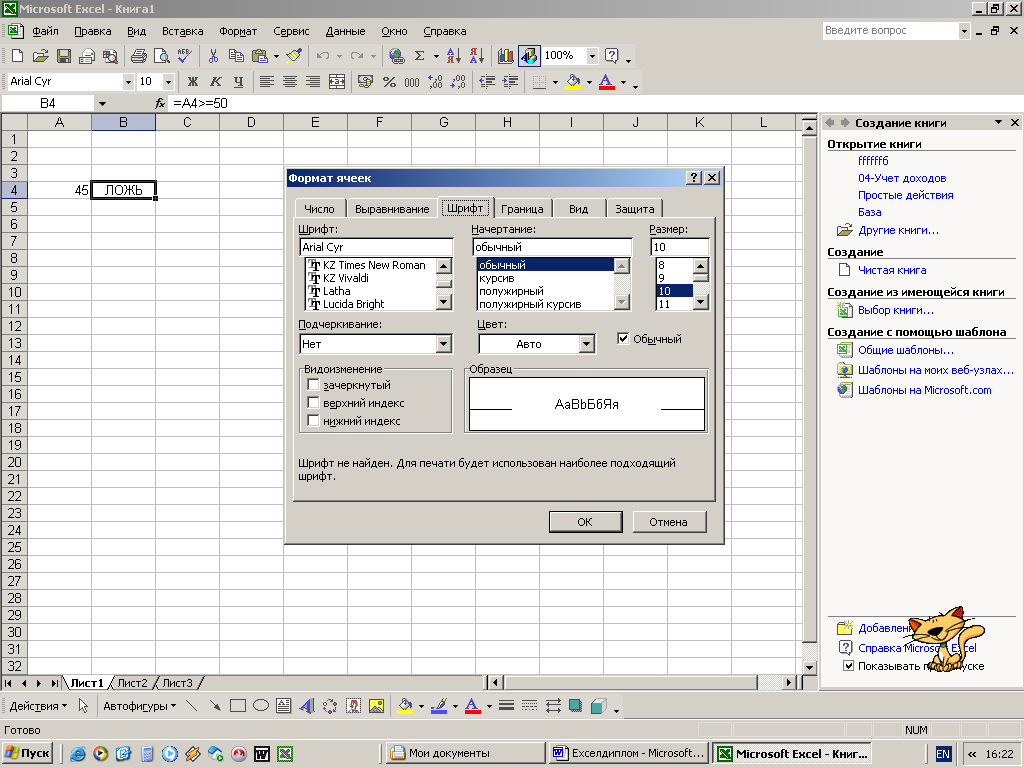Switch to the Граница tab

pyautogui.click(x=522, y=208)
